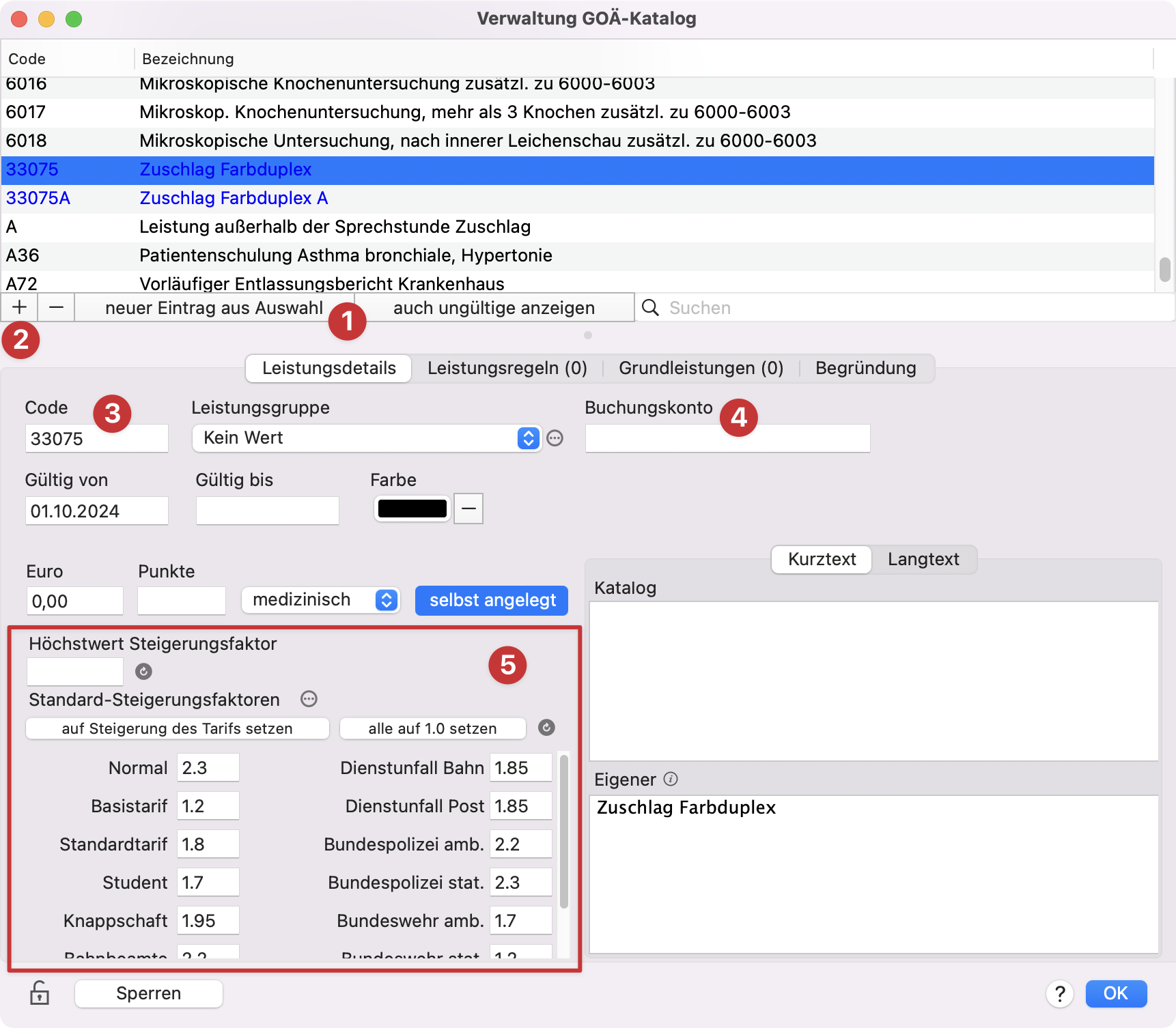The height and width of the screenshot is (1028, 1176).
Task: Add a new catalog entry with plus button
Action: coord(19,307)
